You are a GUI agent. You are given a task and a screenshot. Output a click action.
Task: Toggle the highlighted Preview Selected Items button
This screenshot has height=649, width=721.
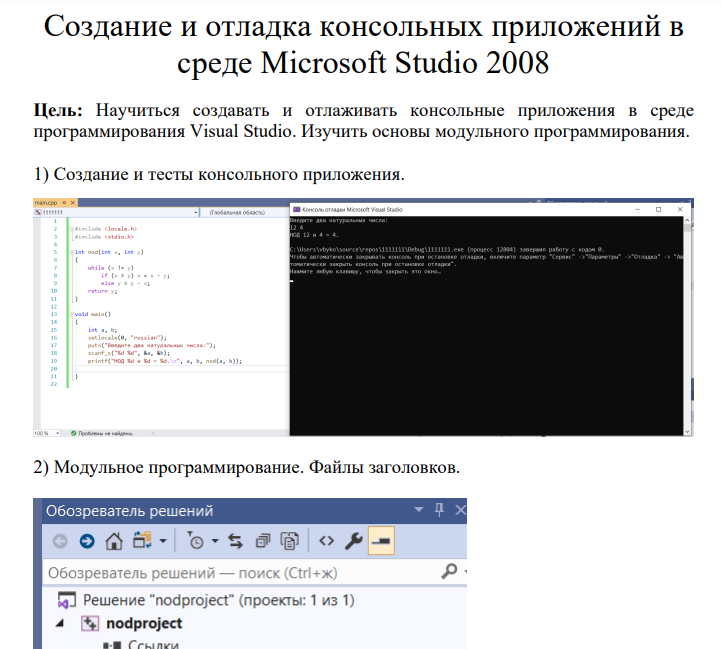tap(381, 542)
